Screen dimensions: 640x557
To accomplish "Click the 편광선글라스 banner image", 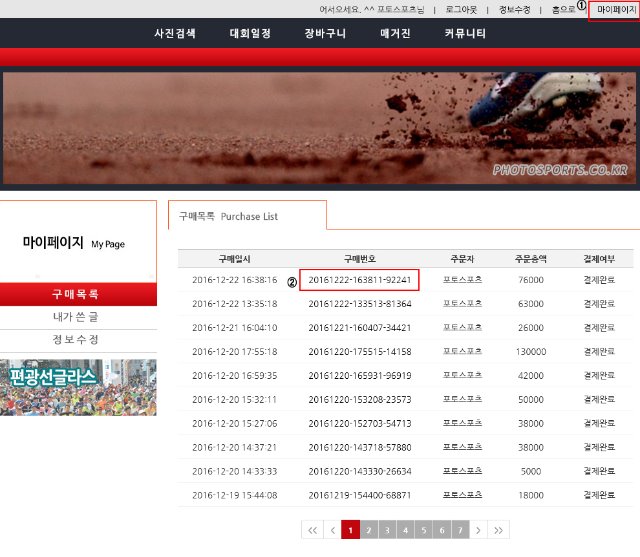I will click(78, 387).
